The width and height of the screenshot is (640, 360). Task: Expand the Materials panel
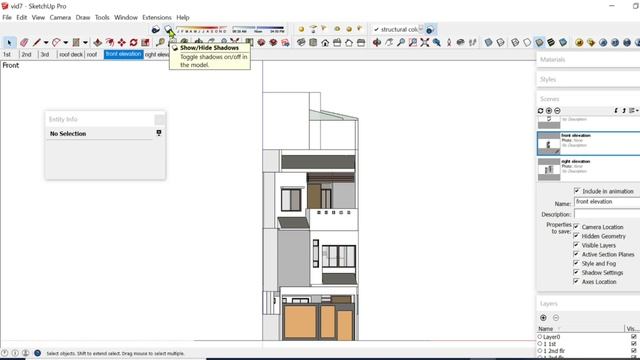[588, 60]
